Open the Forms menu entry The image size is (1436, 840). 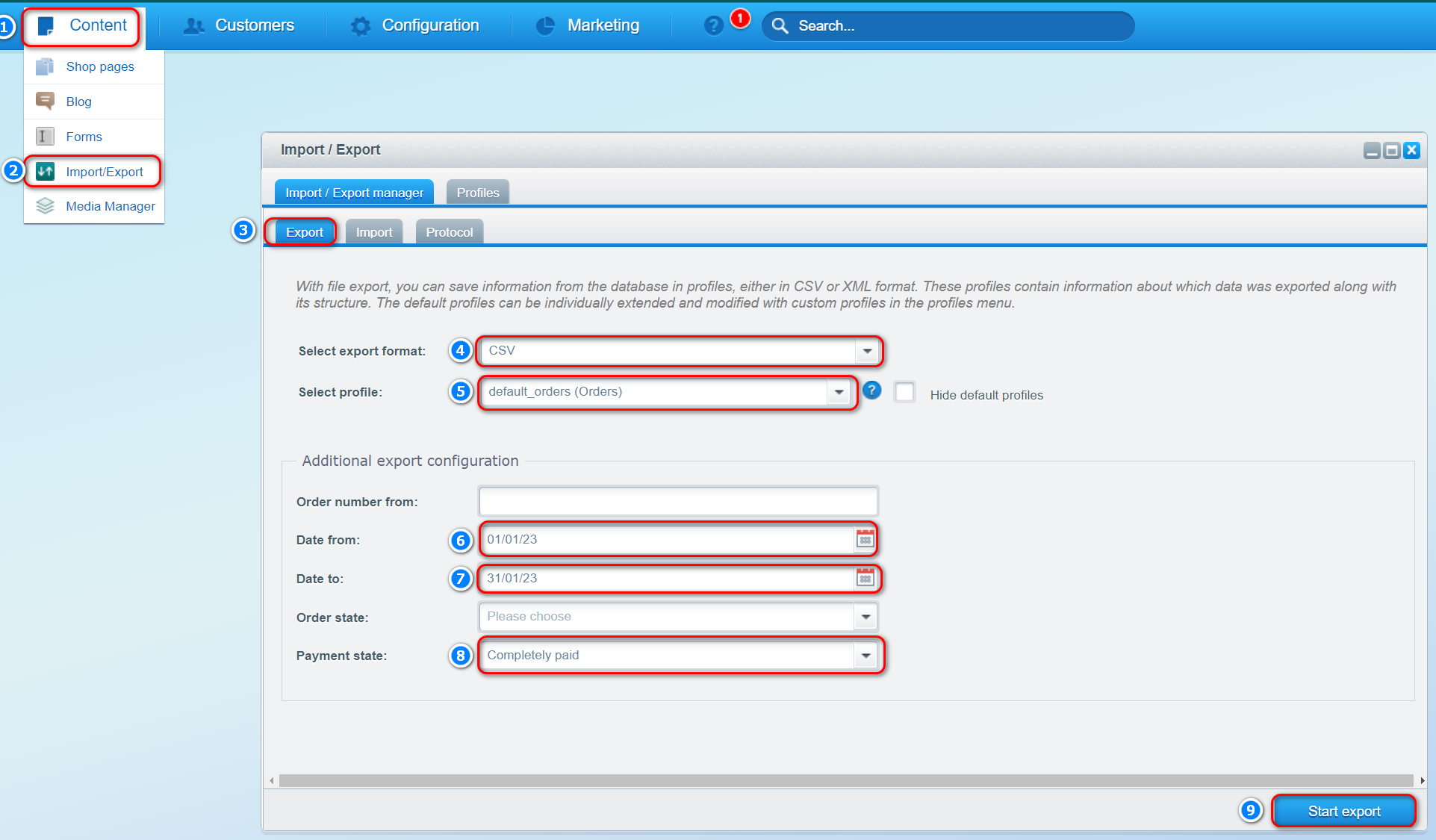84,137
